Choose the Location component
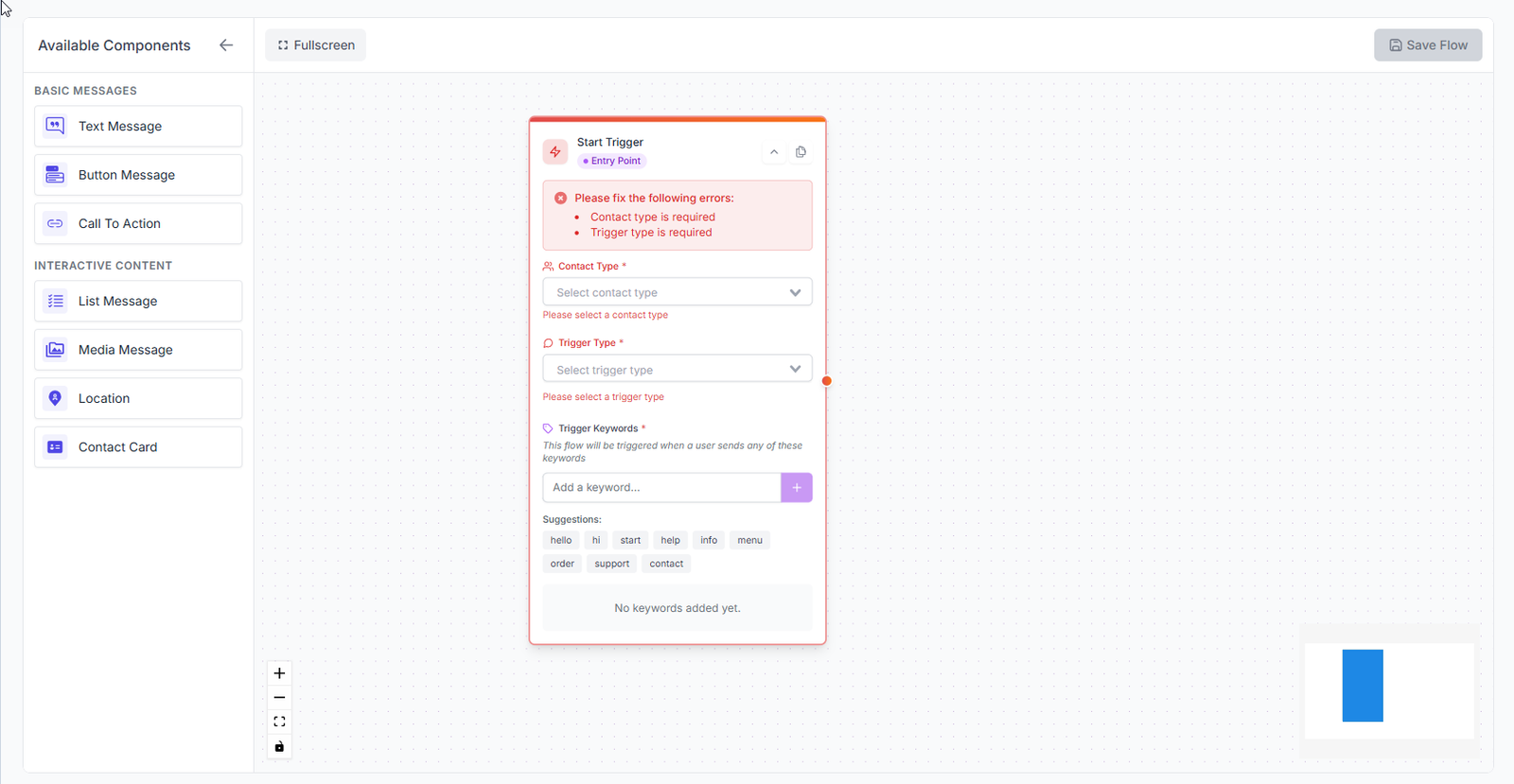The image size is (1514, 784). (x=138, y=398)
